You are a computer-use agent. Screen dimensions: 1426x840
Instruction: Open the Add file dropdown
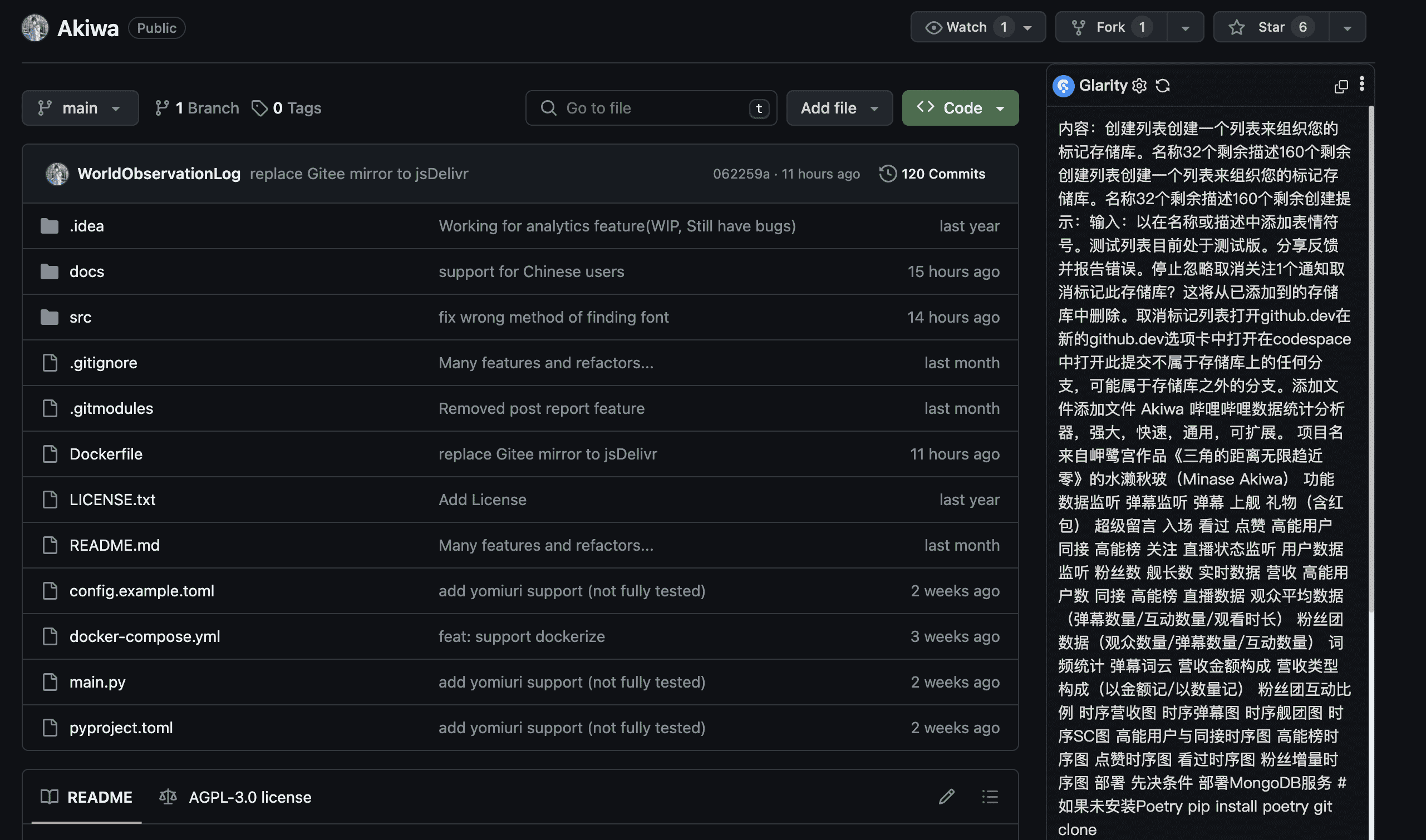(x=839, y=107)
